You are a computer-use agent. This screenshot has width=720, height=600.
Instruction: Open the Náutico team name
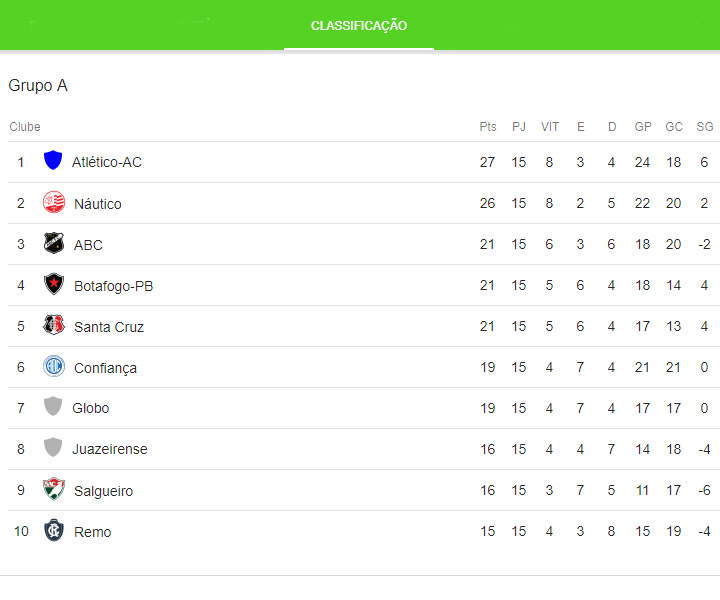click(x=98, y=204)
